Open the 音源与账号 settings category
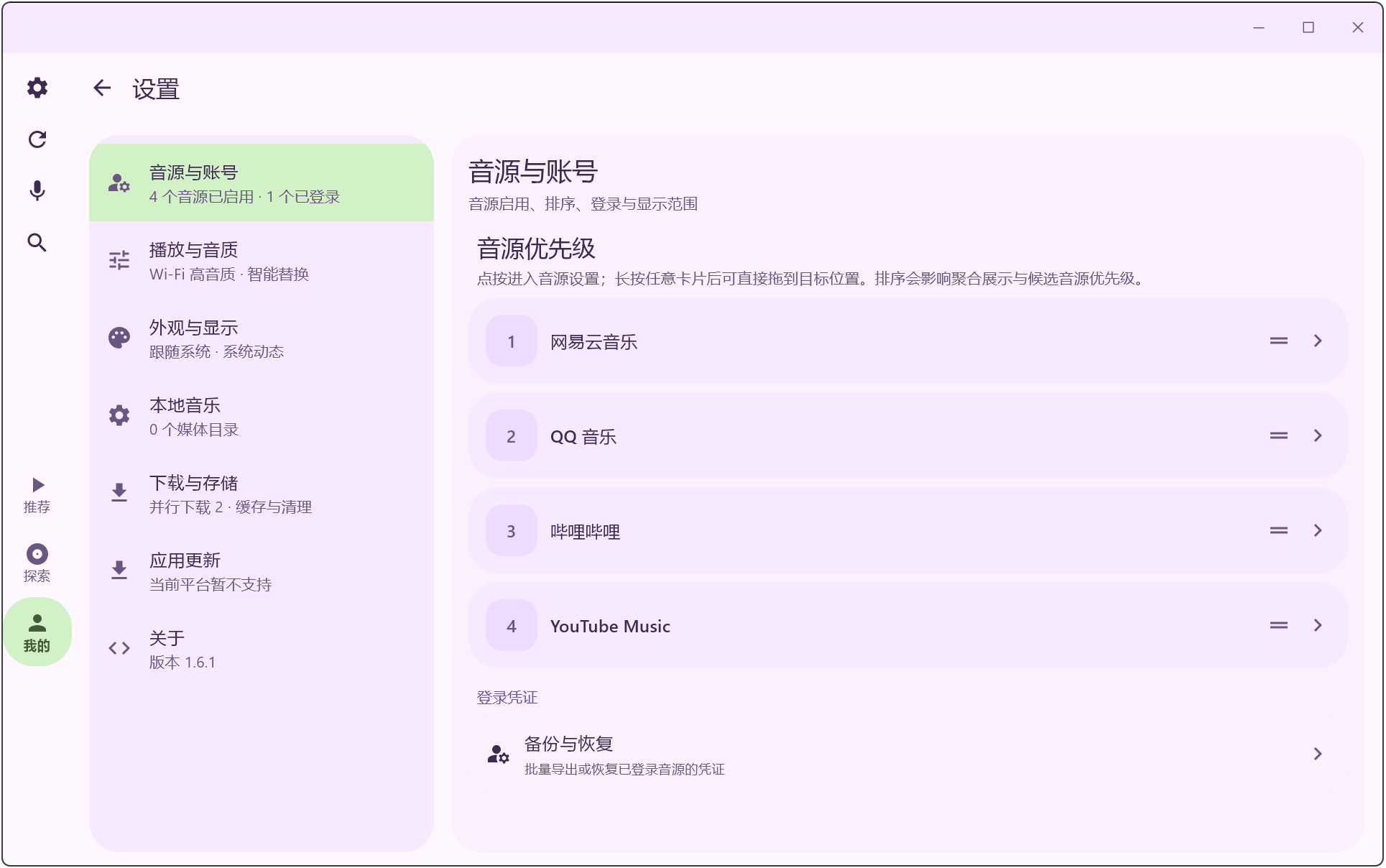Screen dimensions: 1386x868 pos(262,183)
